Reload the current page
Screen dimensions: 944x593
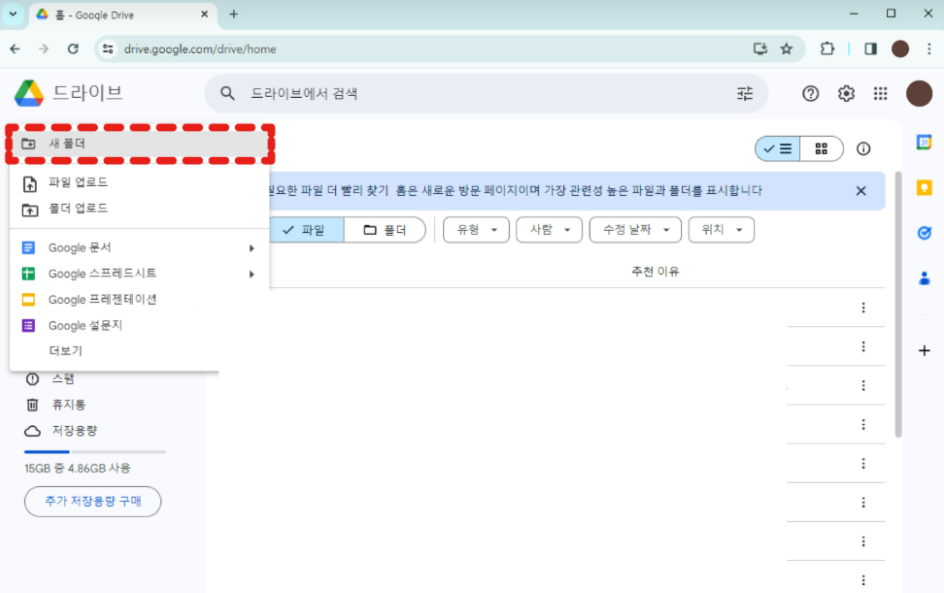(73, 49)
